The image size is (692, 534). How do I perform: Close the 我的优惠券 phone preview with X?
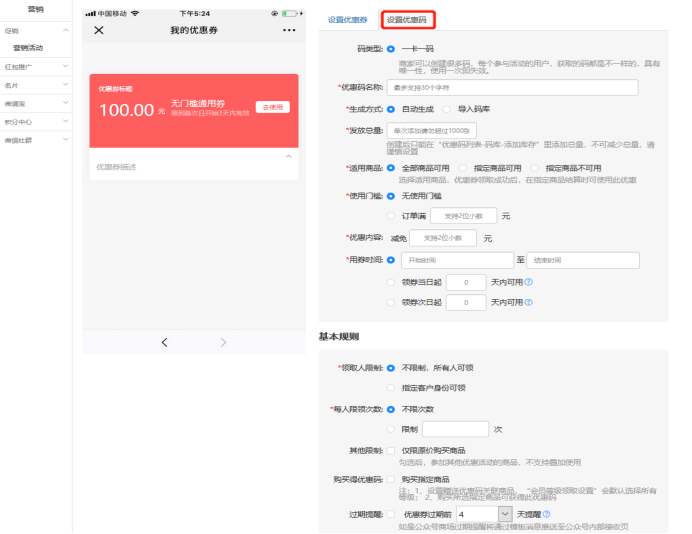(99, 30)
